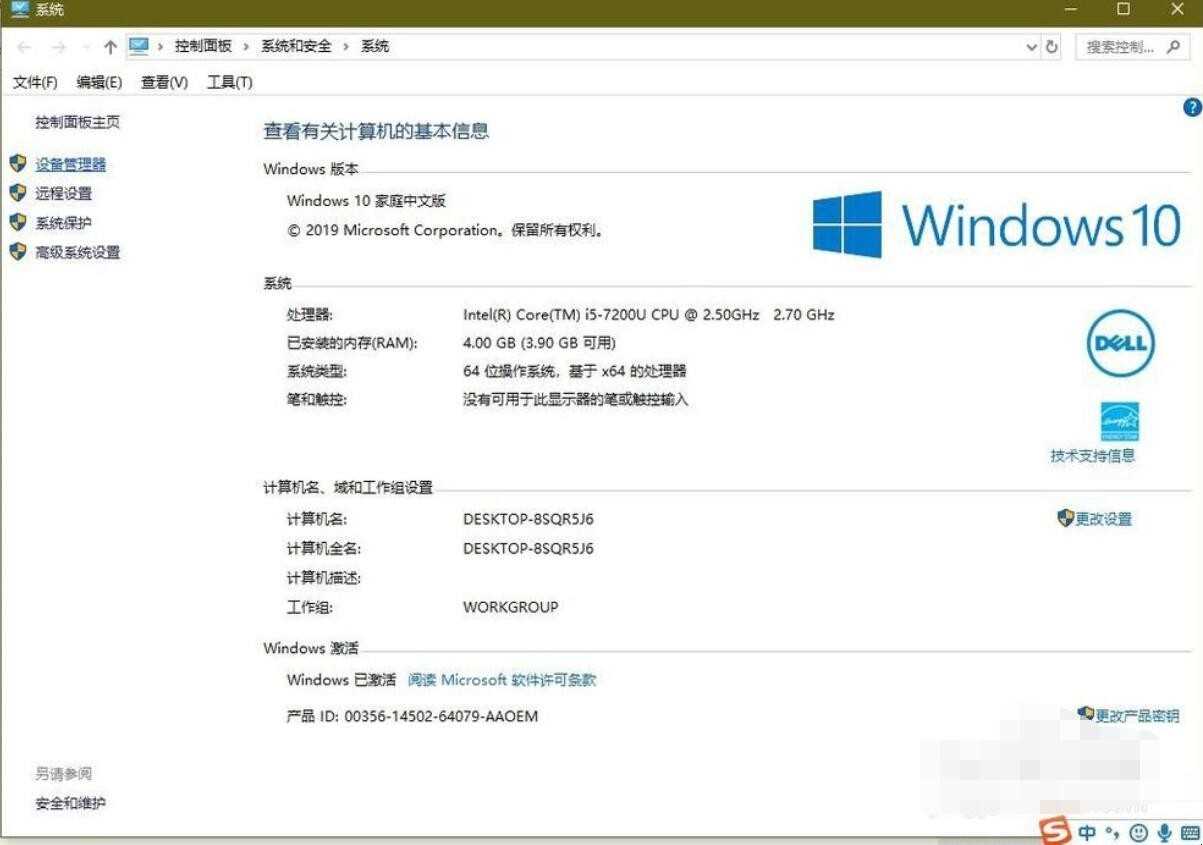1203x845 pixels.
Task: Click the DESKTOP-8SQR5J6 value beside 计算机全名
Action: click(x=528, y=548)
